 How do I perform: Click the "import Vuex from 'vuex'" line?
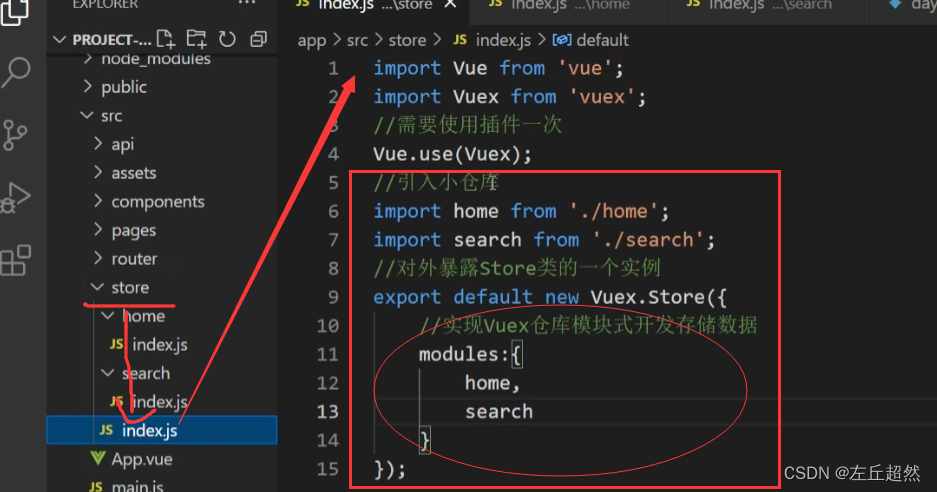(510, 97)
